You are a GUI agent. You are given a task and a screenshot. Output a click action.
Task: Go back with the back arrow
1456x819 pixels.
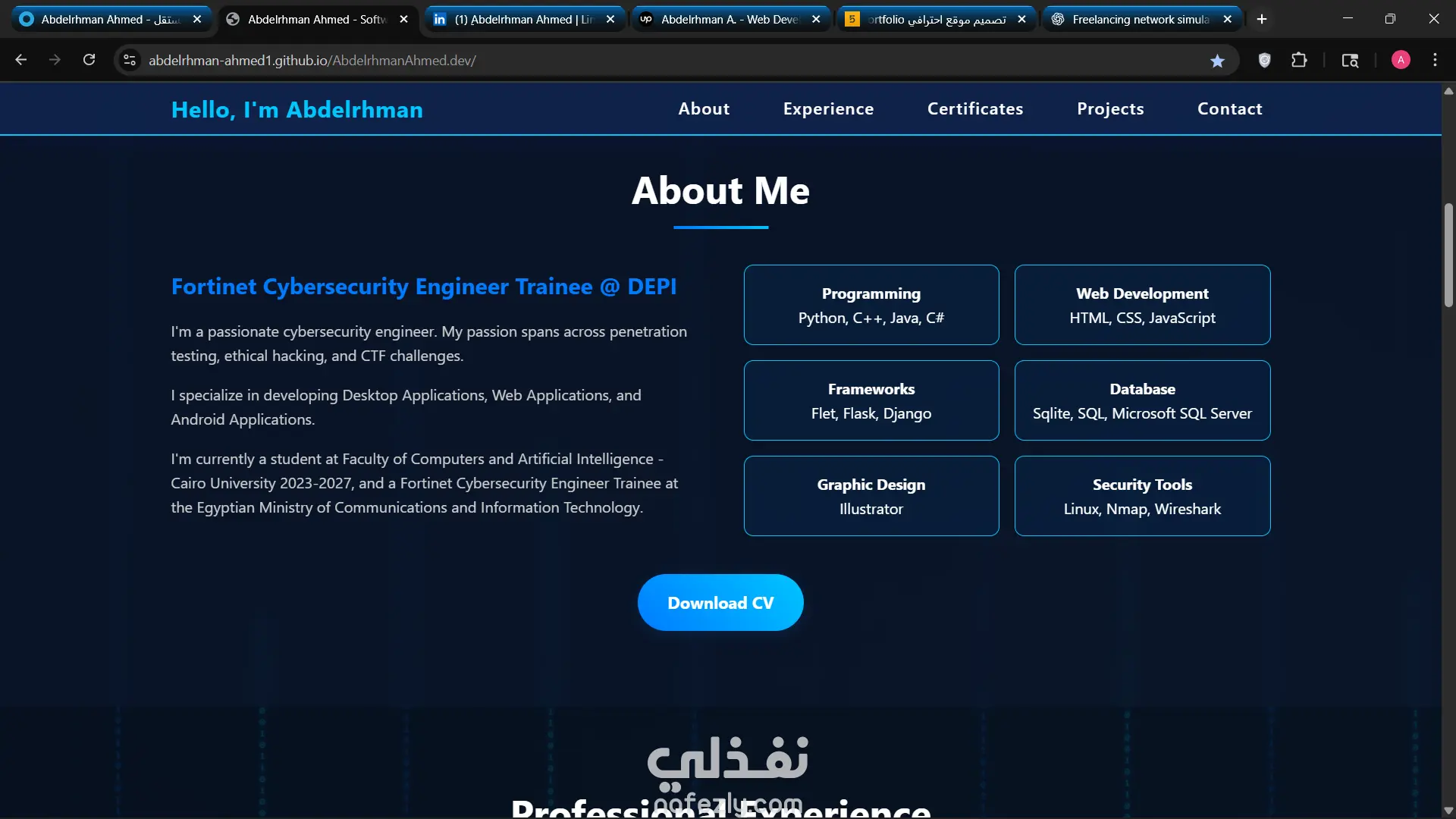point(21,60)
